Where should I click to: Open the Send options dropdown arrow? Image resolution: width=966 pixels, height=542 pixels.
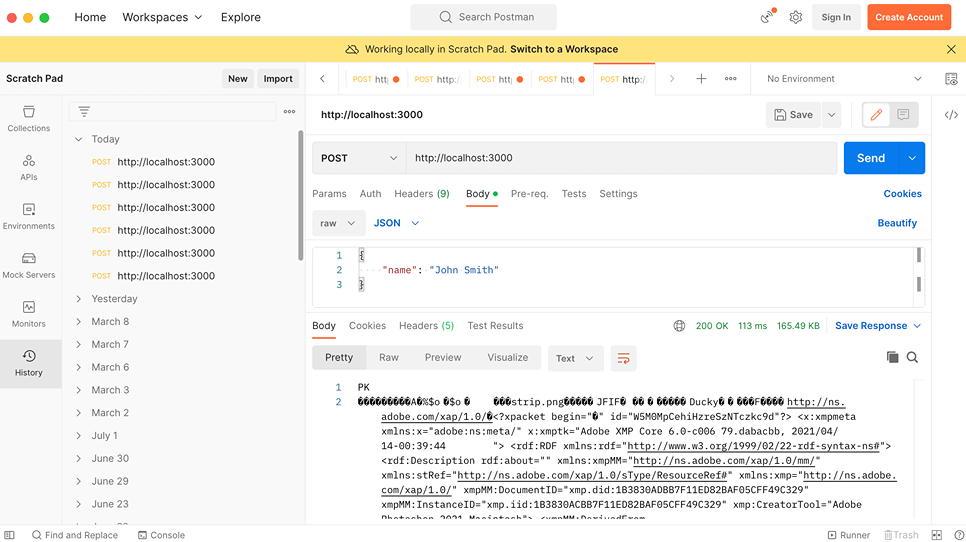pyautogui.click(x=912, y=158)
